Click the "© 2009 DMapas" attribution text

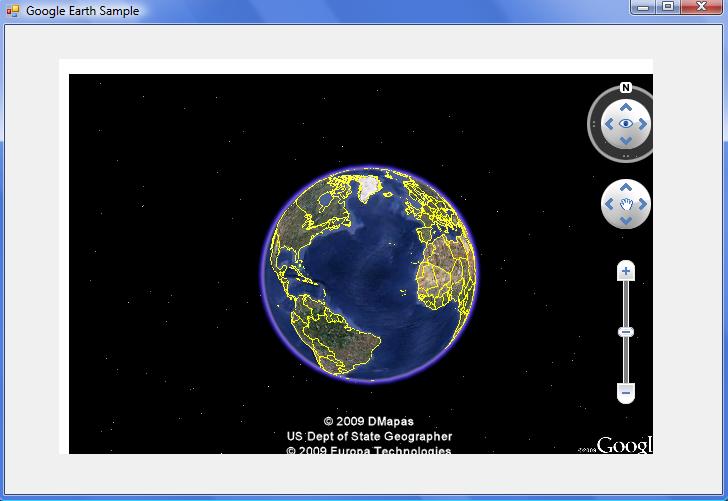click(369, 421)
